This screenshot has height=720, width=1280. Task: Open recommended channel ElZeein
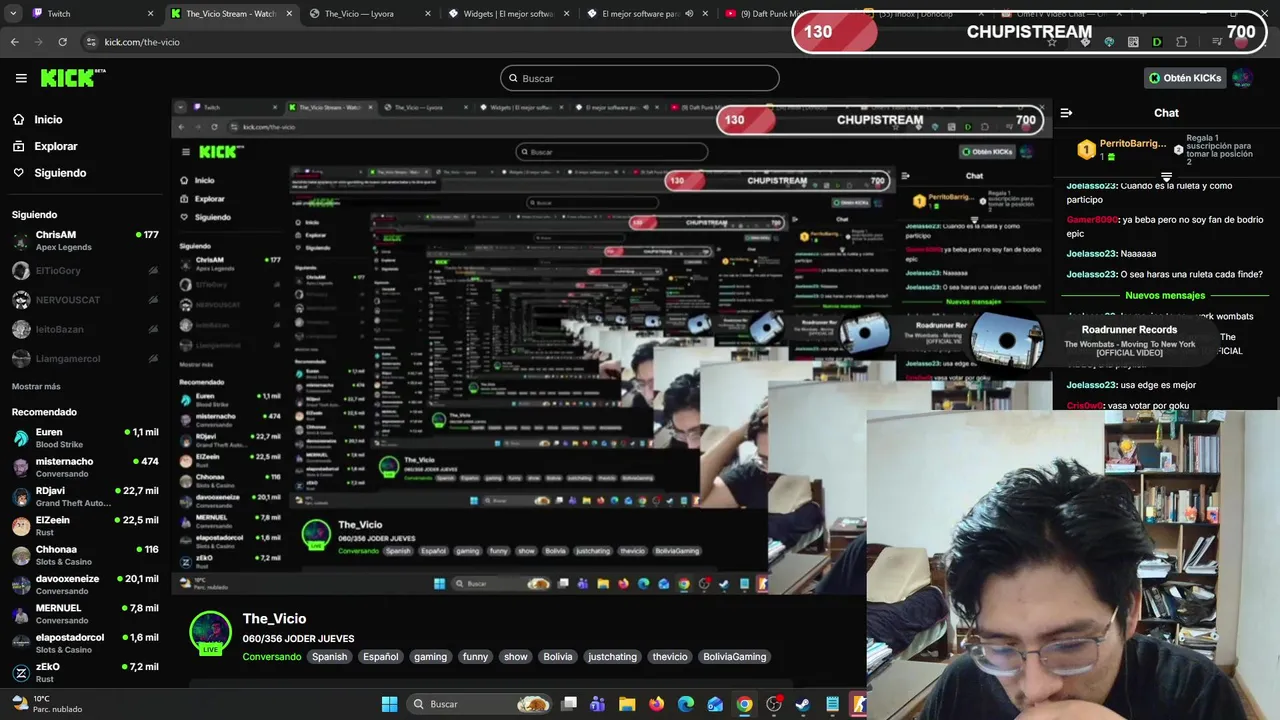(x=85, y=526)
